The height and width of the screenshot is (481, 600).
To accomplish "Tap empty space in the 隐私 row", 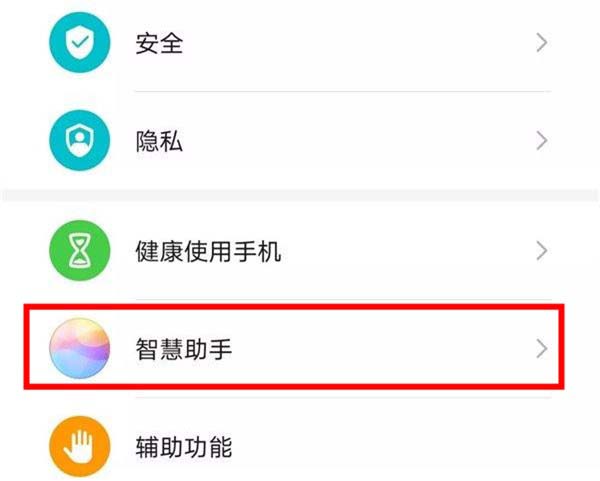I will [x=360, y=141].
